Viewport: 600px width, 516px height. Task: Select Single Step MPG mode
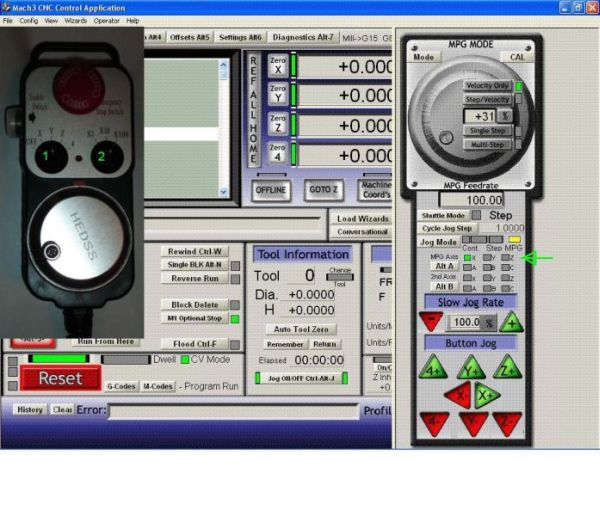click(x=487, y=131)
